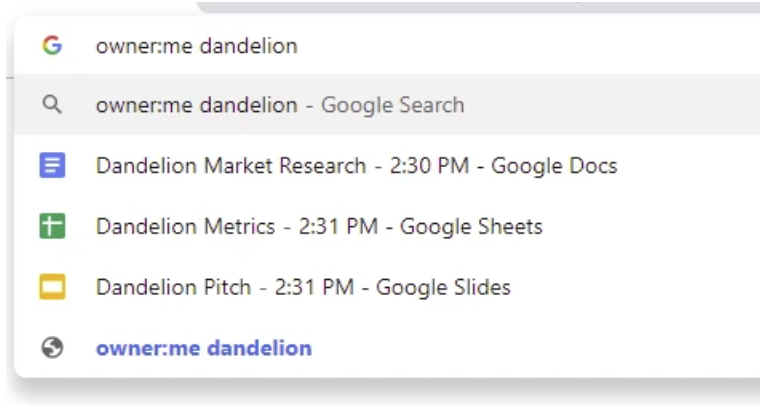This screenshot has height=412, width=760.
Task: Click the globe icon in last suggestion
Action: [x=52, y=348]
